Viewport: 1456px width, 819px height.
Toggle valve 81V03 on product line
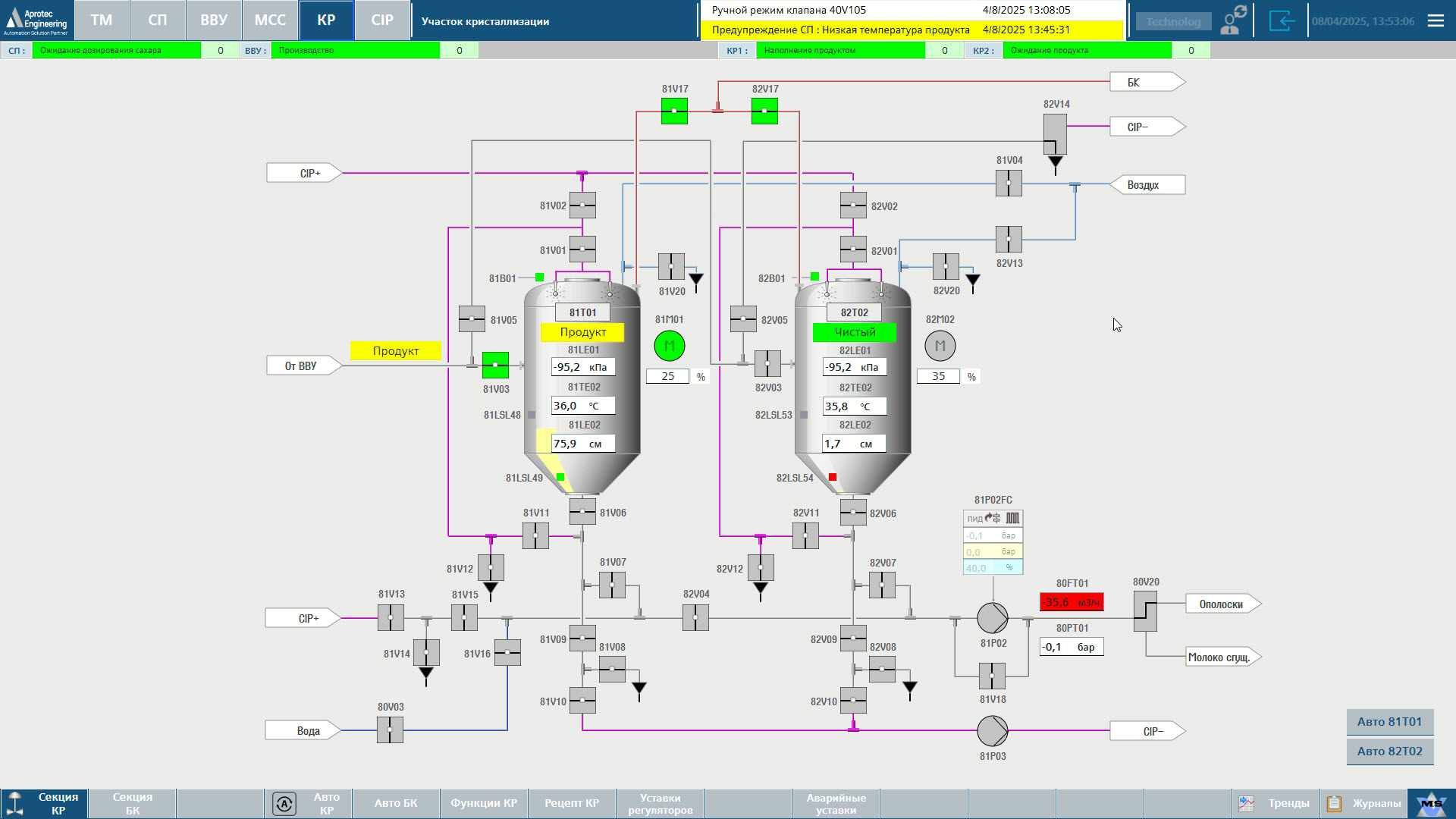[497, 365]
